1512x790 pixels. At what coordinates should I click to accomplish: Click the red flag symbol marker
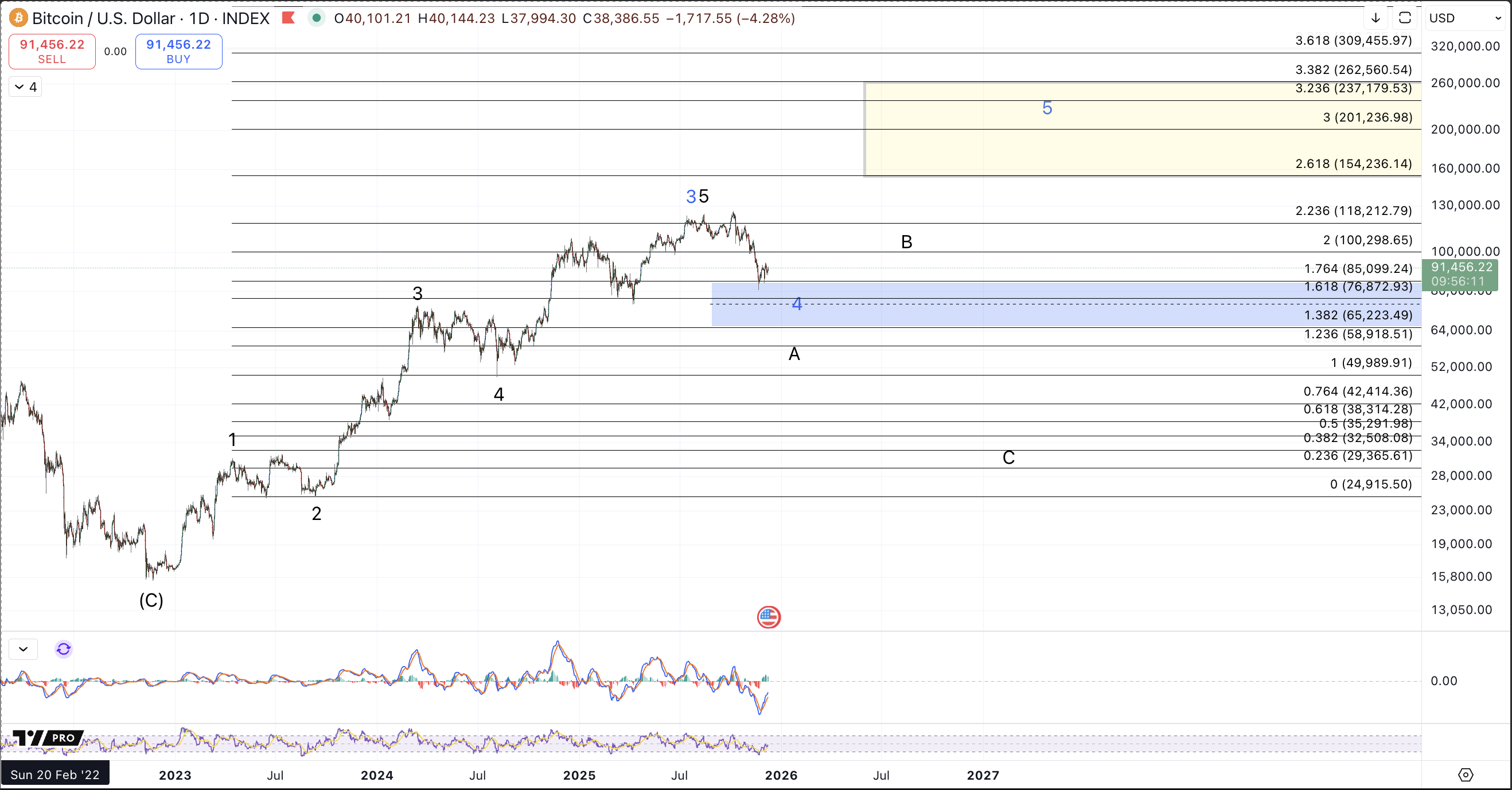287,18
